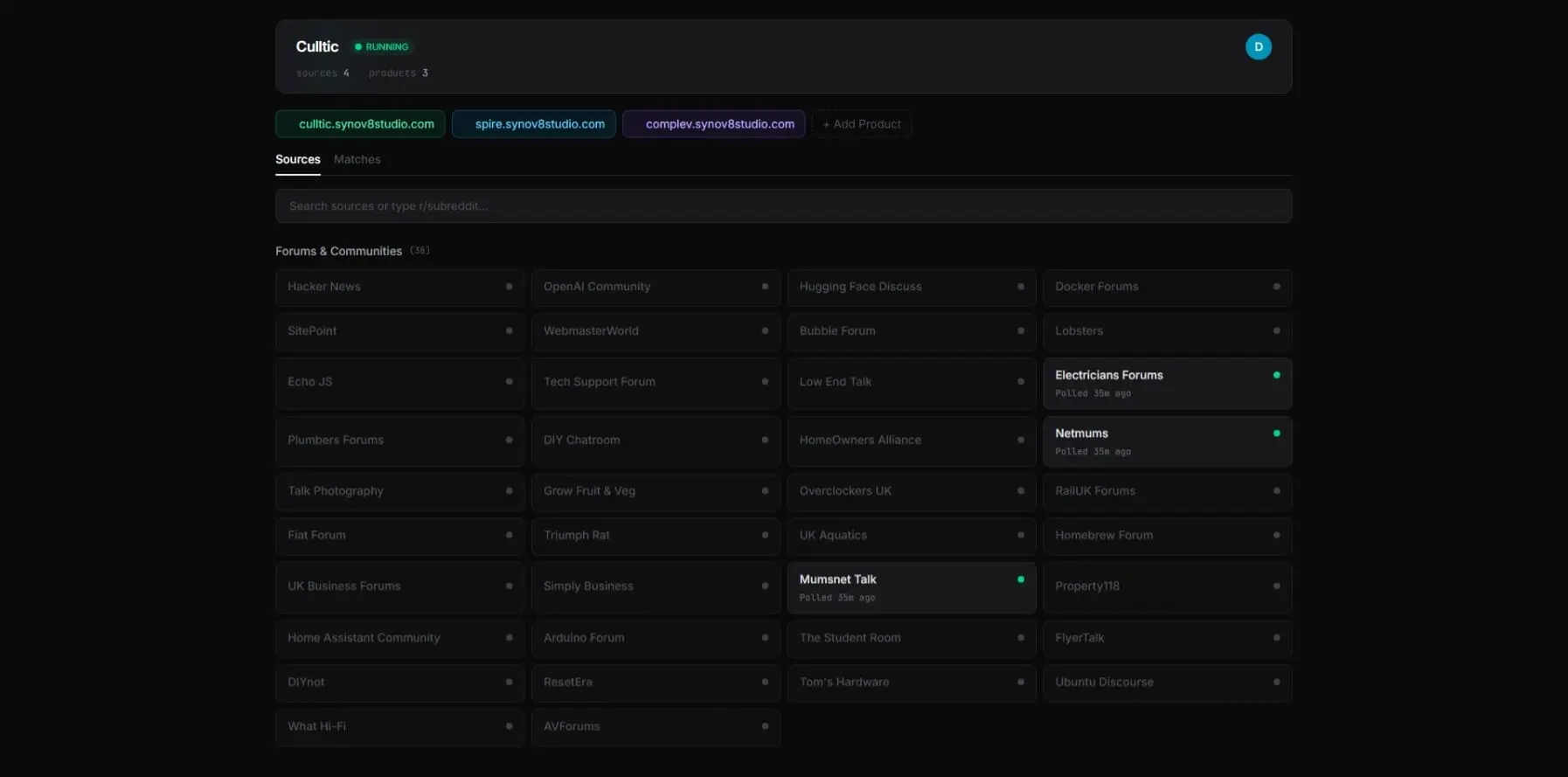Toggle the Lobsters source on
1568x777 pixels.
pyautogui.click(x=1167, y=331)
